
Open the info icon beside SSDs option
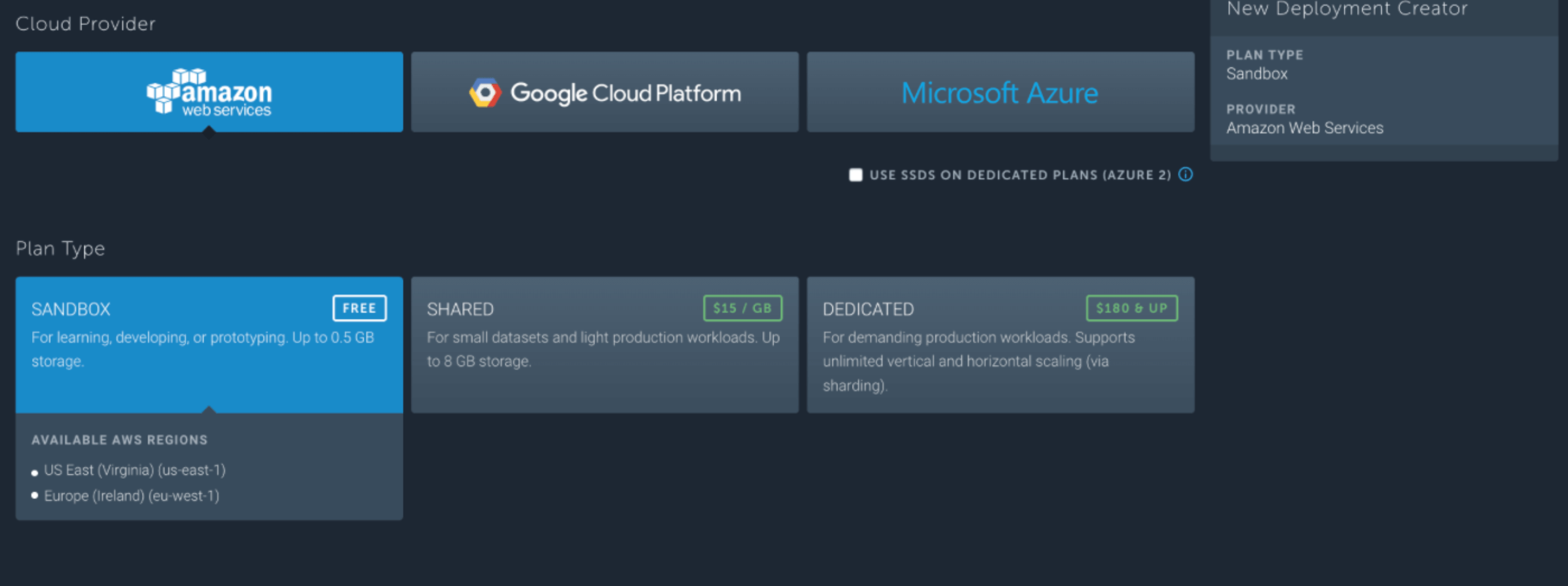tap(1186, 175)
